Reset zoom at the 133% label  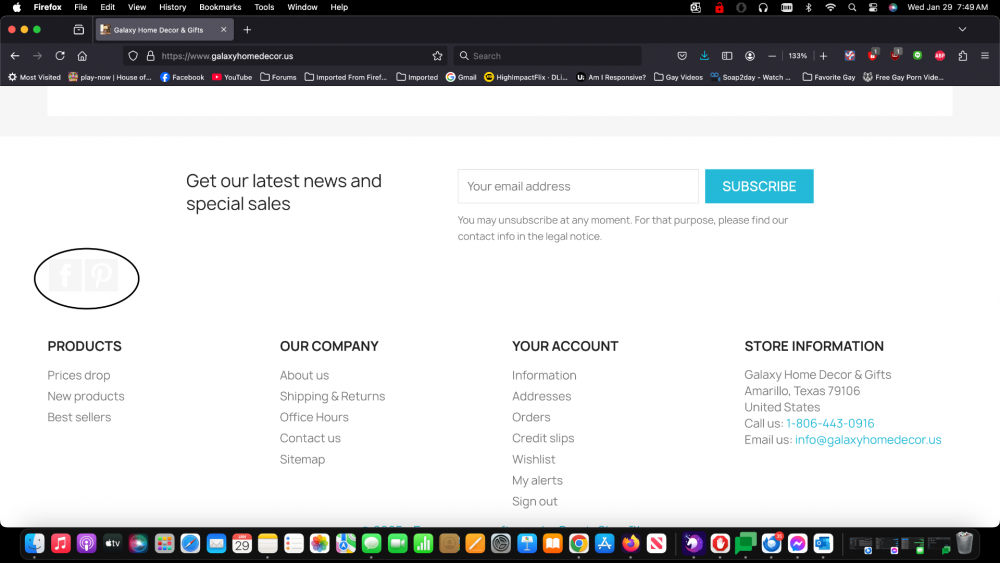797,56
